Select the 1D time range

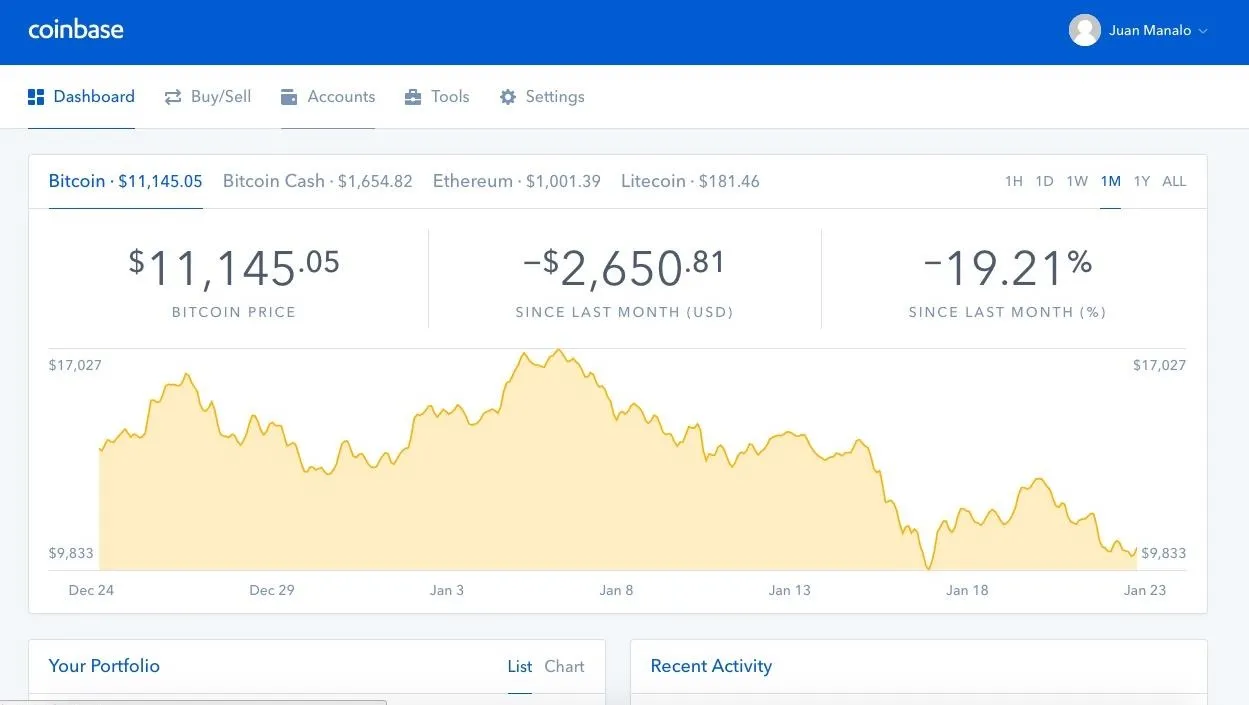1044,181
